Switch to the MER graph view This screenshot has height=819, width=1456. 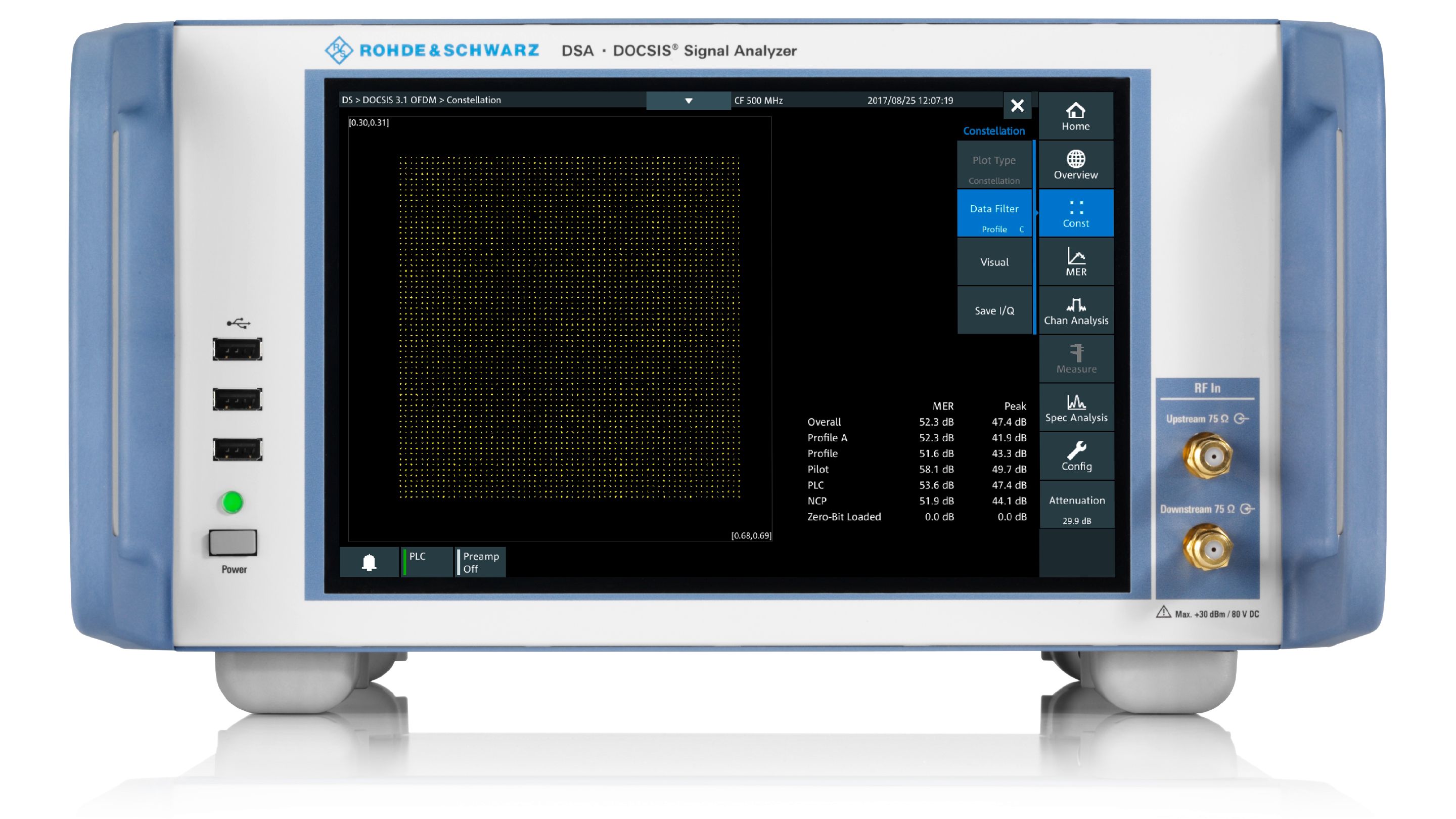pyautogui.click(x=1076, y=261)
